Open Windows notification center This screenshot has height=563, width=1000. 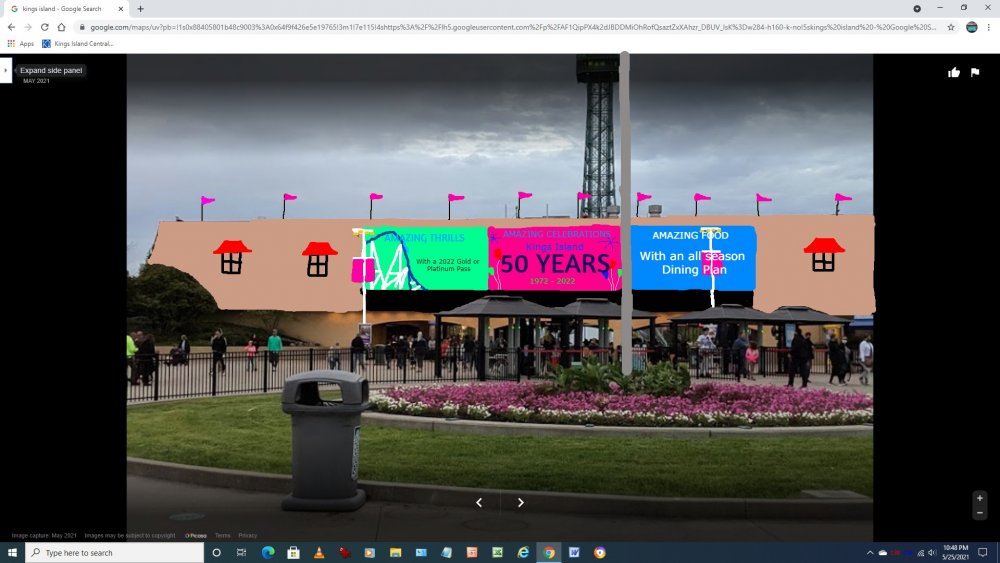(x=983, y=552)
